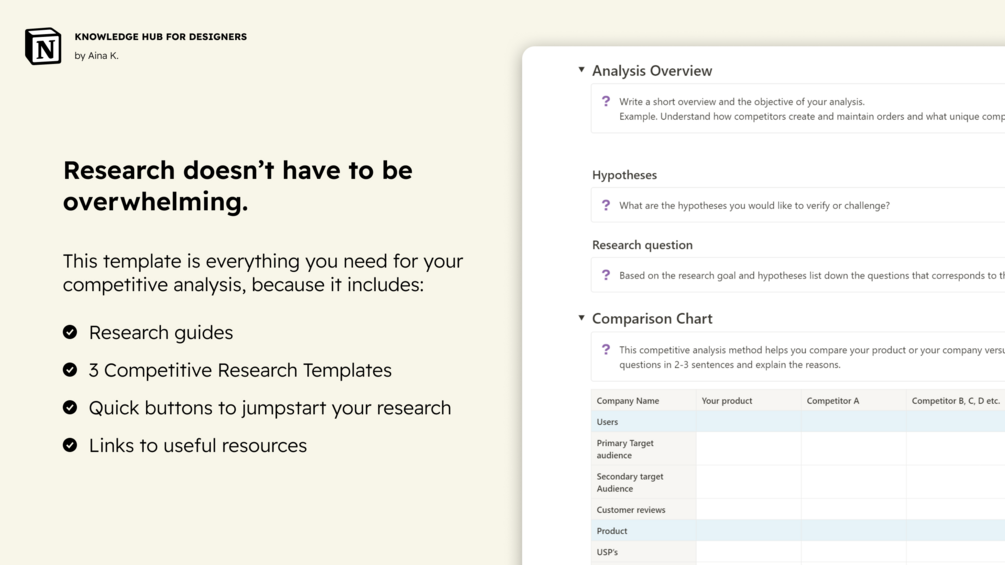The image size is (1005, 565).
Task: Click the Notion logo icon
Action: point(43,46)
